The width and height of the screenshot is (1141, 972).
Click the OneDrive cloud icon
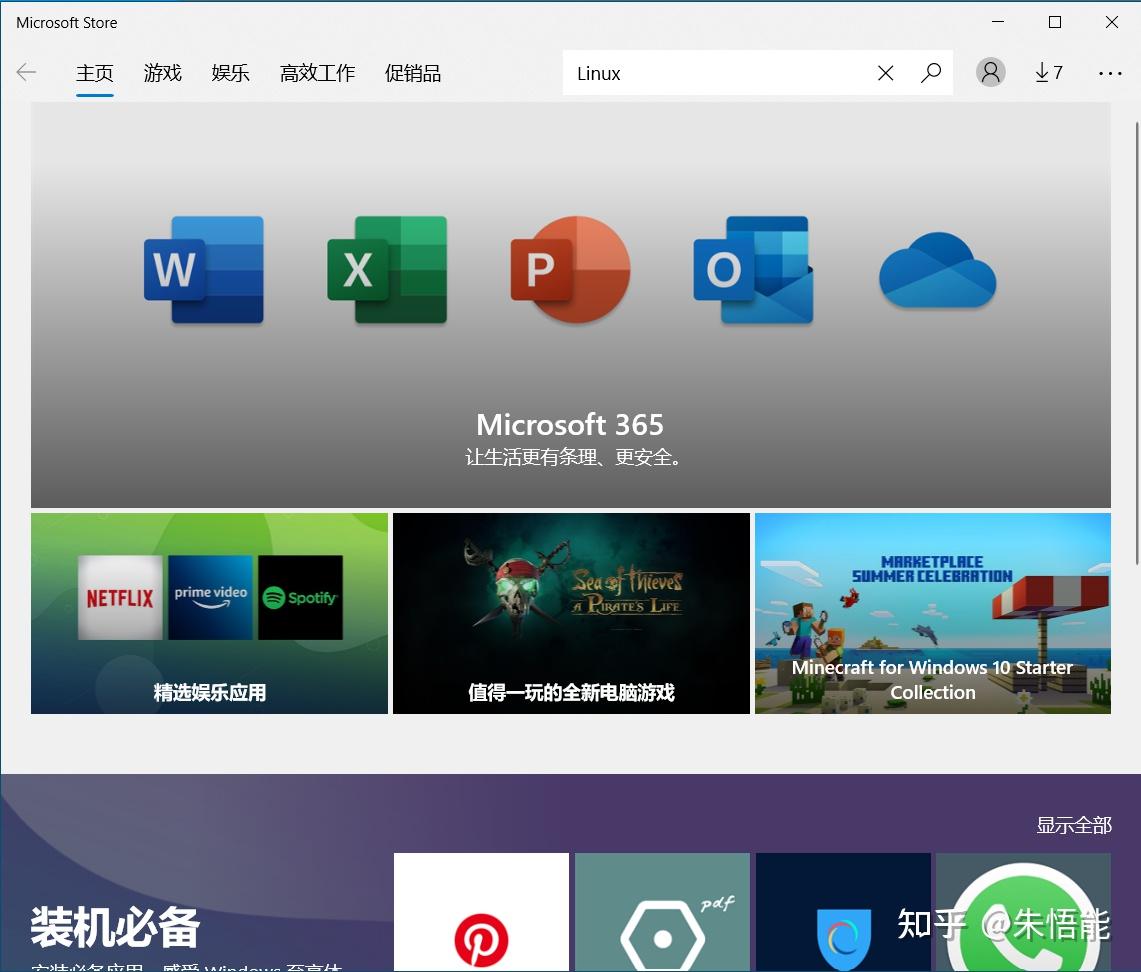coord(937,269)
